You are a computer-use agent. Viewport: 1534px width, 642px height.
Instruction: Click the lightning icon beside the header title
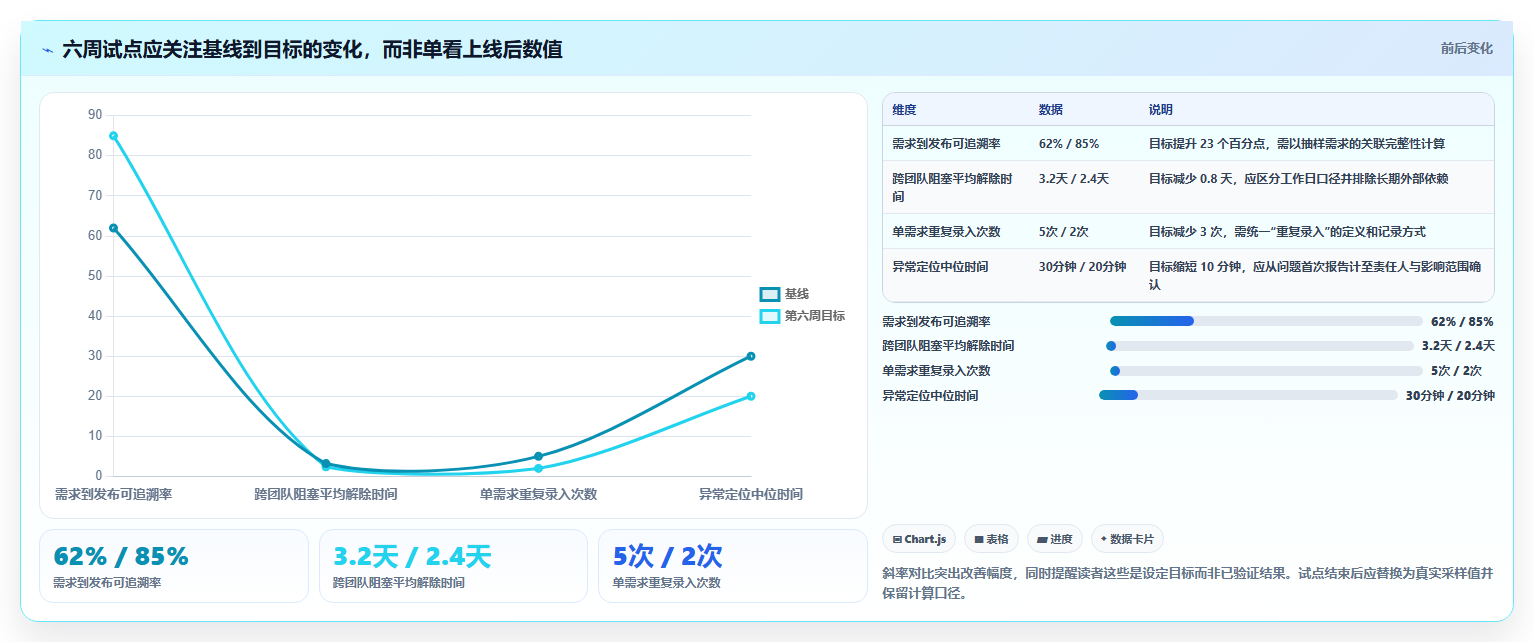pos(47,49)
